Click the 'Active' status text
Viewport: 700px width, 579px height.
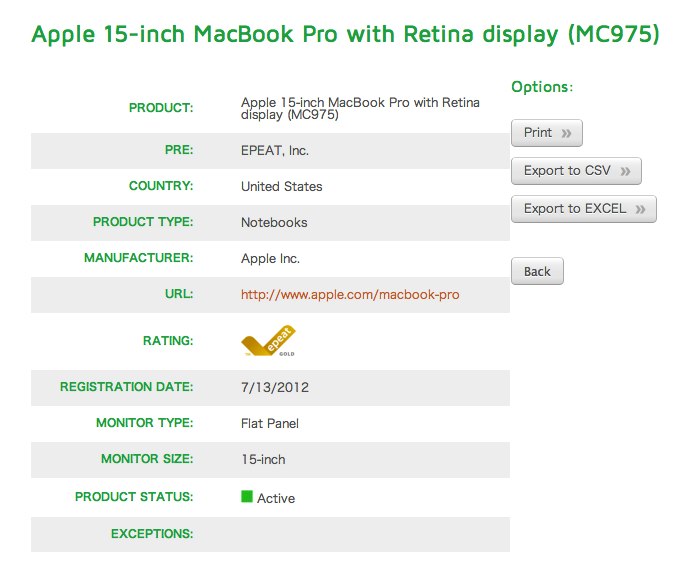coord(276,498)
